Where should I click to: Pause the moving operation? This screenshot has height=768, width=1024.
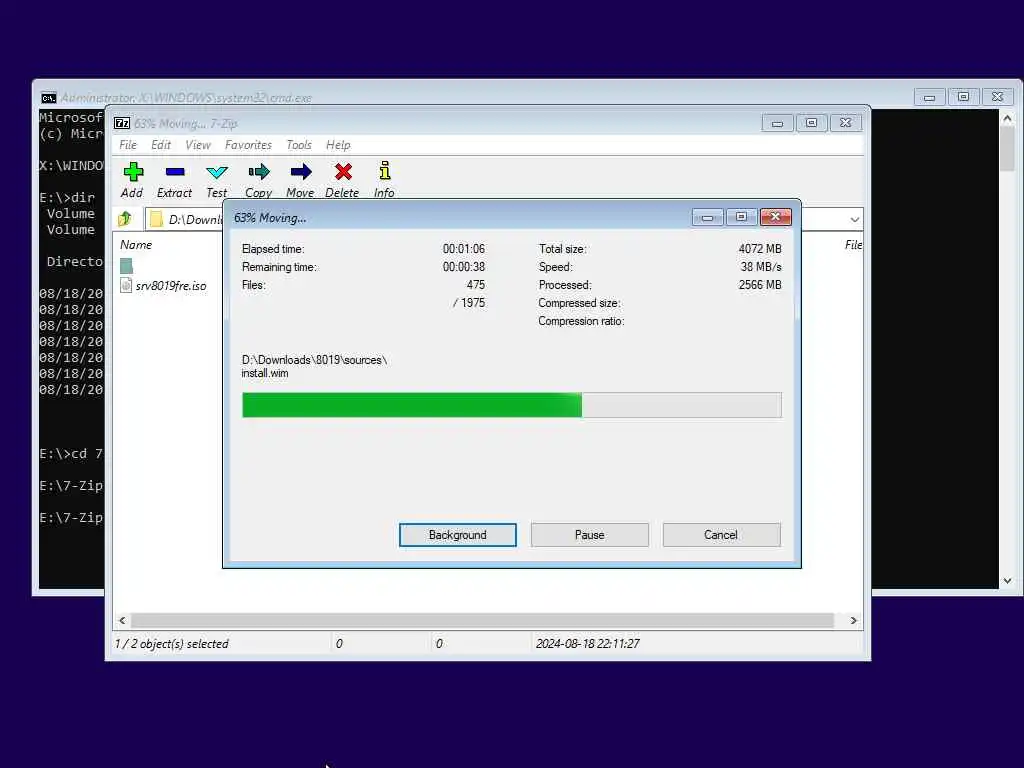590,535
